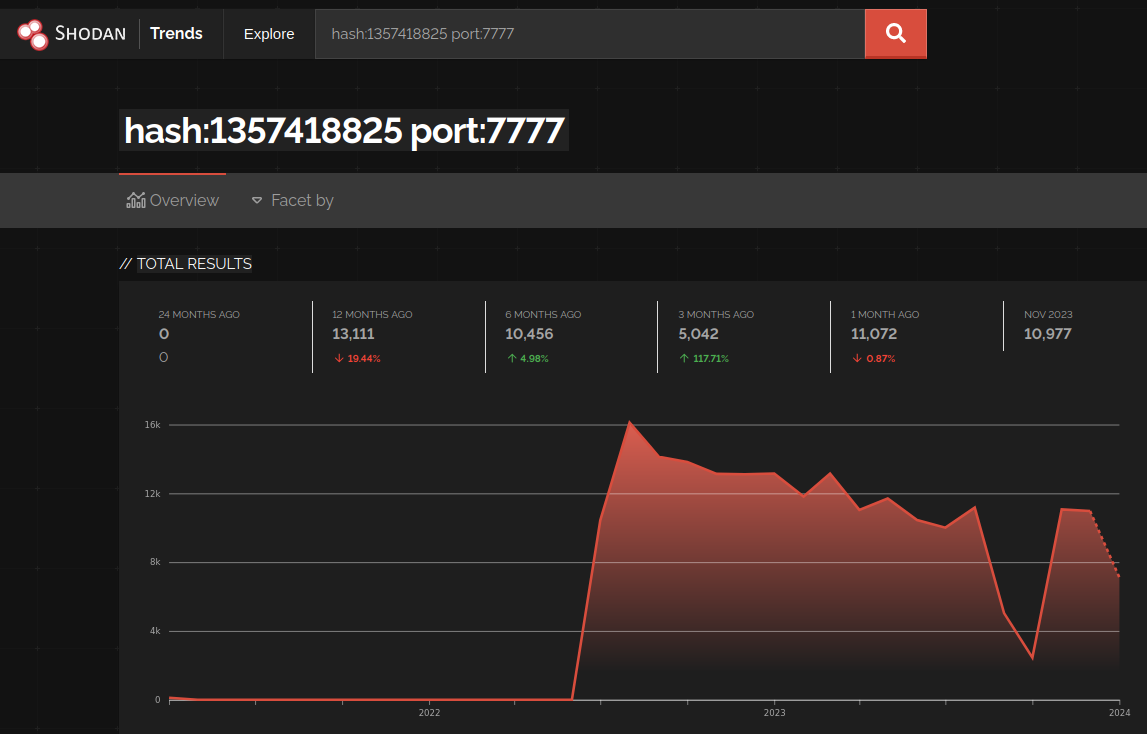Screen dimensions: 1147x734
Task: Click the 2023 label on the chart axis
Action: click(x=773, y=712)
